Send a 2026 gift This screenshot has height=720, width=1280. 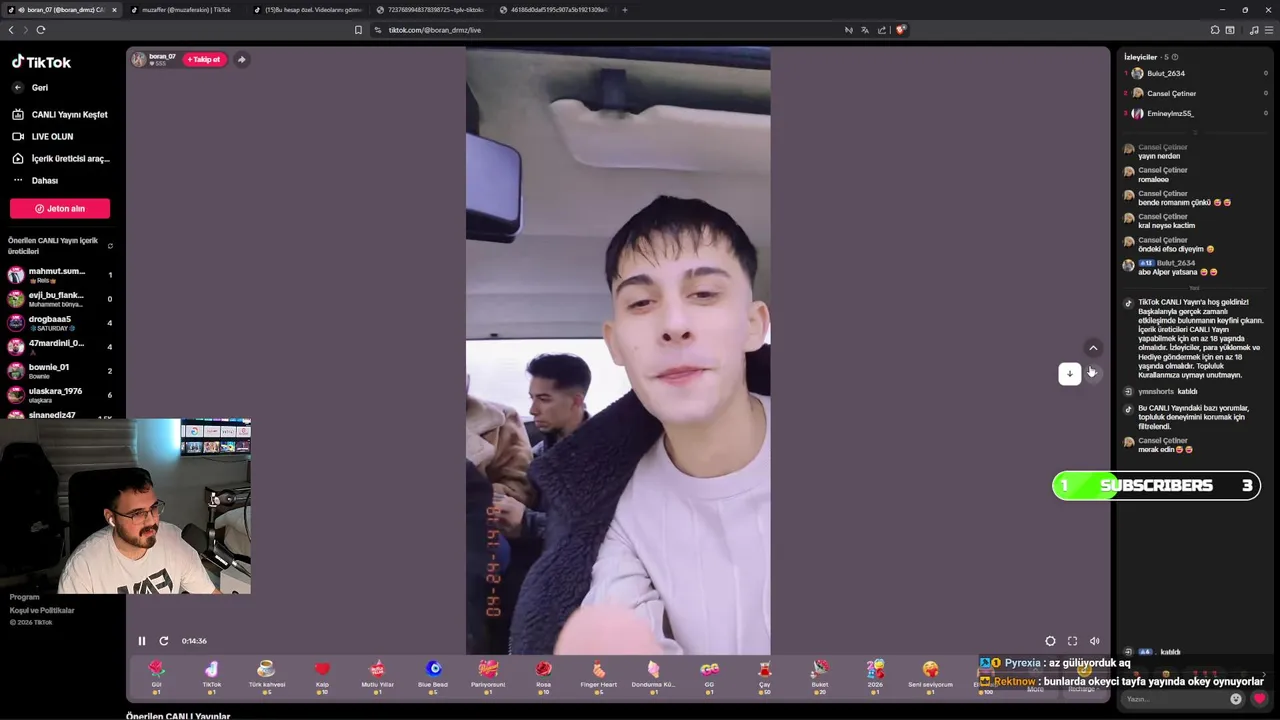(875, 676)
